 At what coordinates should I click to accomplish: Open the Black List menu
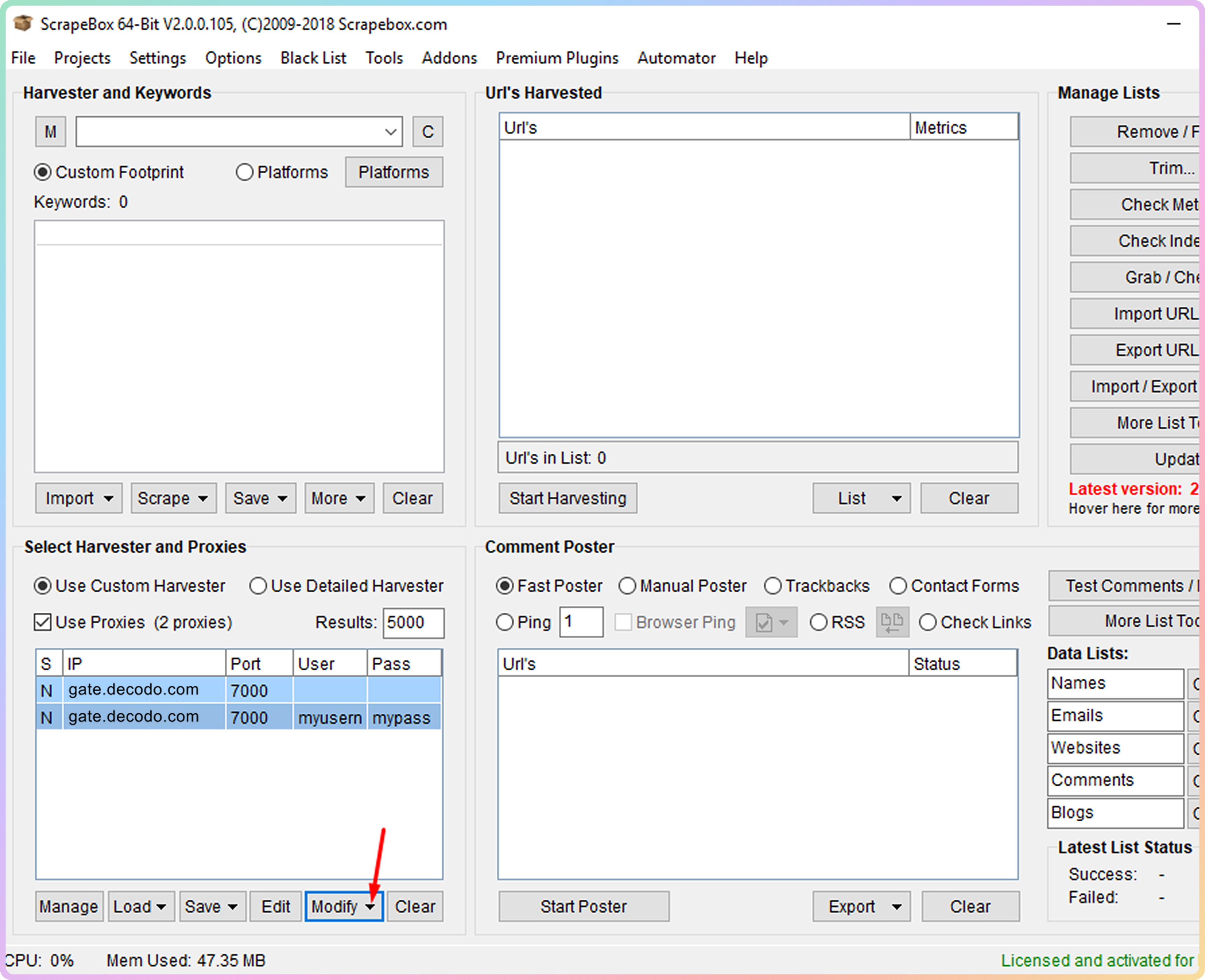[313, 58]
